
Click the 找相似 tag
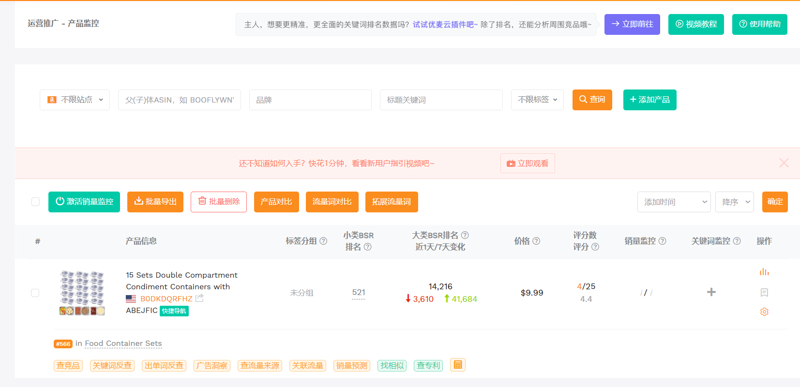click(x=392, y=366)
